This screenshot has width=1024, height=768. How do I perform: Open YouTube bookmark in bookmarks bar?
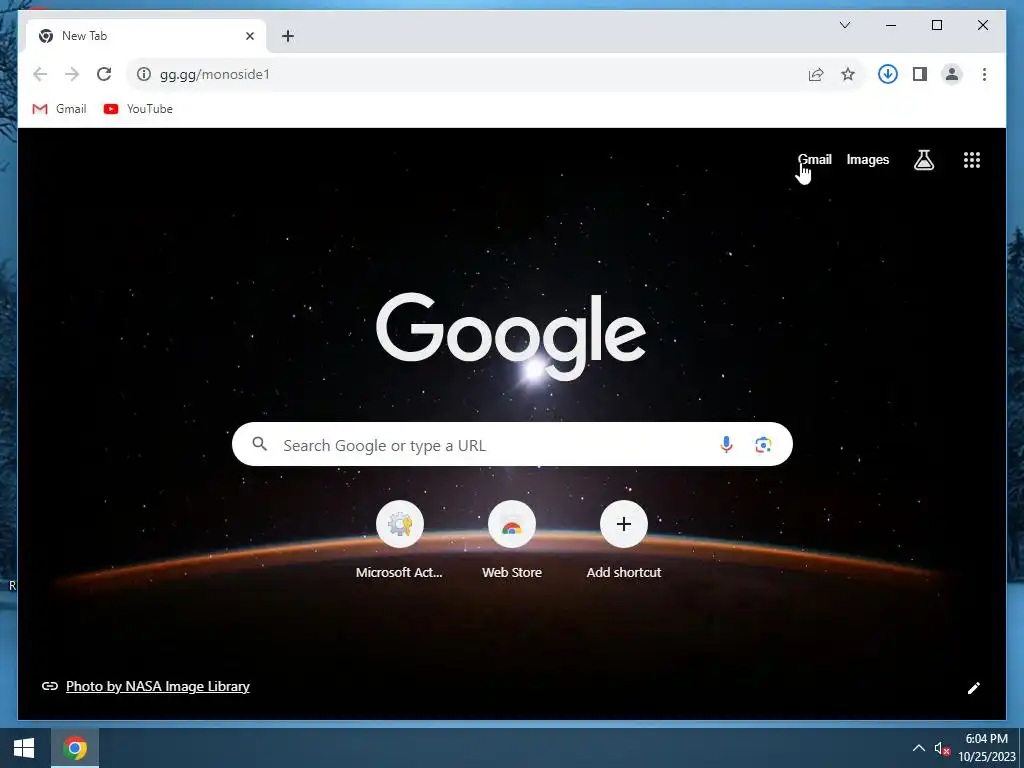(x=138, y=109)
